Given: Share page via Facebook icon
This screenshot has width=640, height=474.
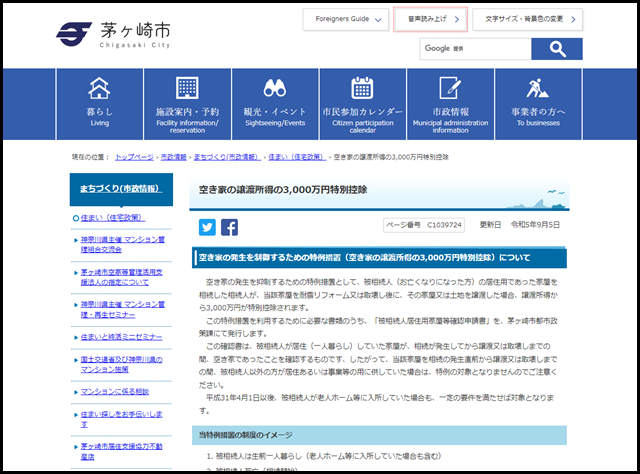Looking at the screenshot, I should pyautogui.click(x=229, y=226).
